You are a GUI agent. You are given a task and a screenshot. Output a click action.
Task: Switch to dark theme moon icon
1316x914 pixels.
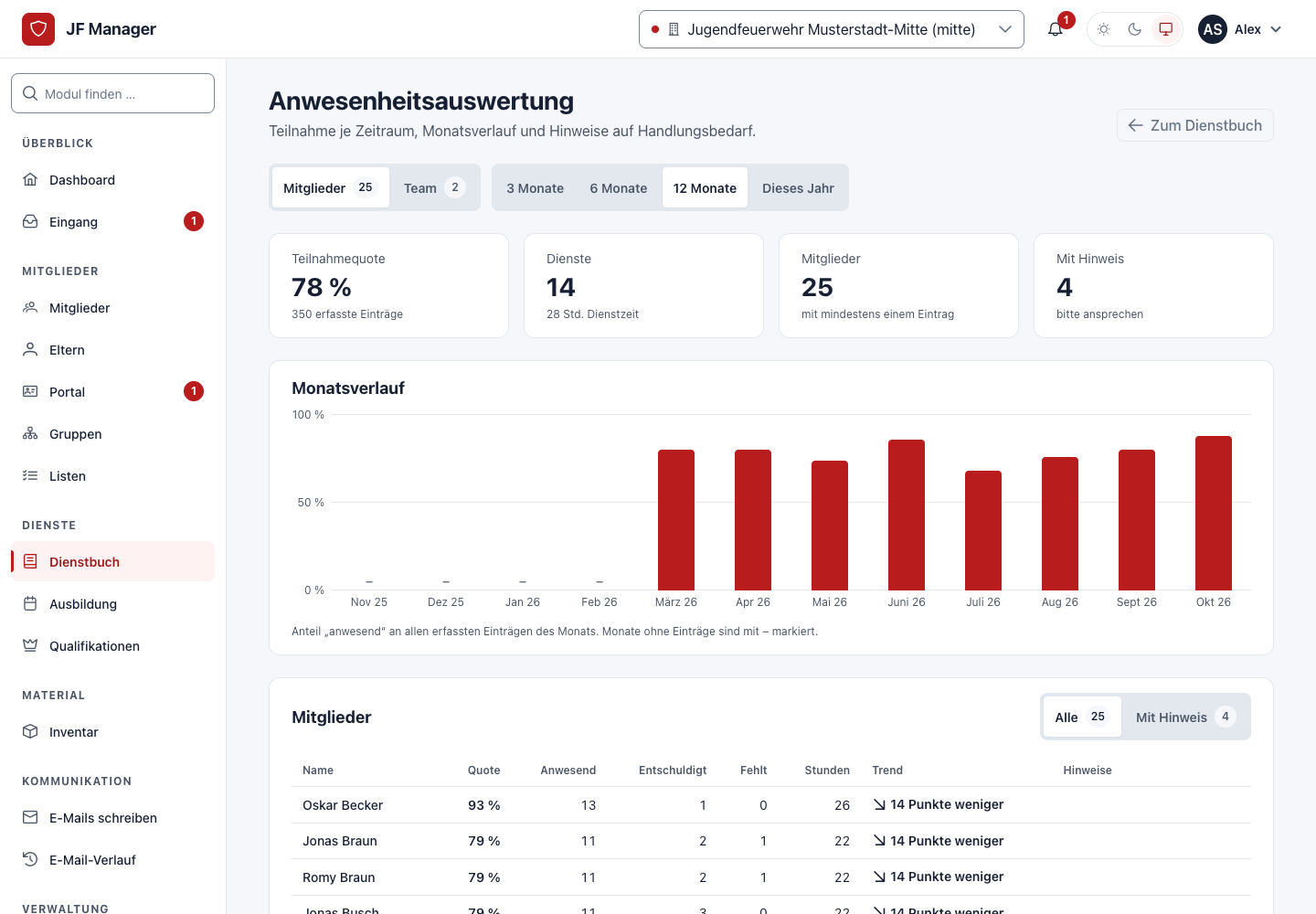[1135, 29]
